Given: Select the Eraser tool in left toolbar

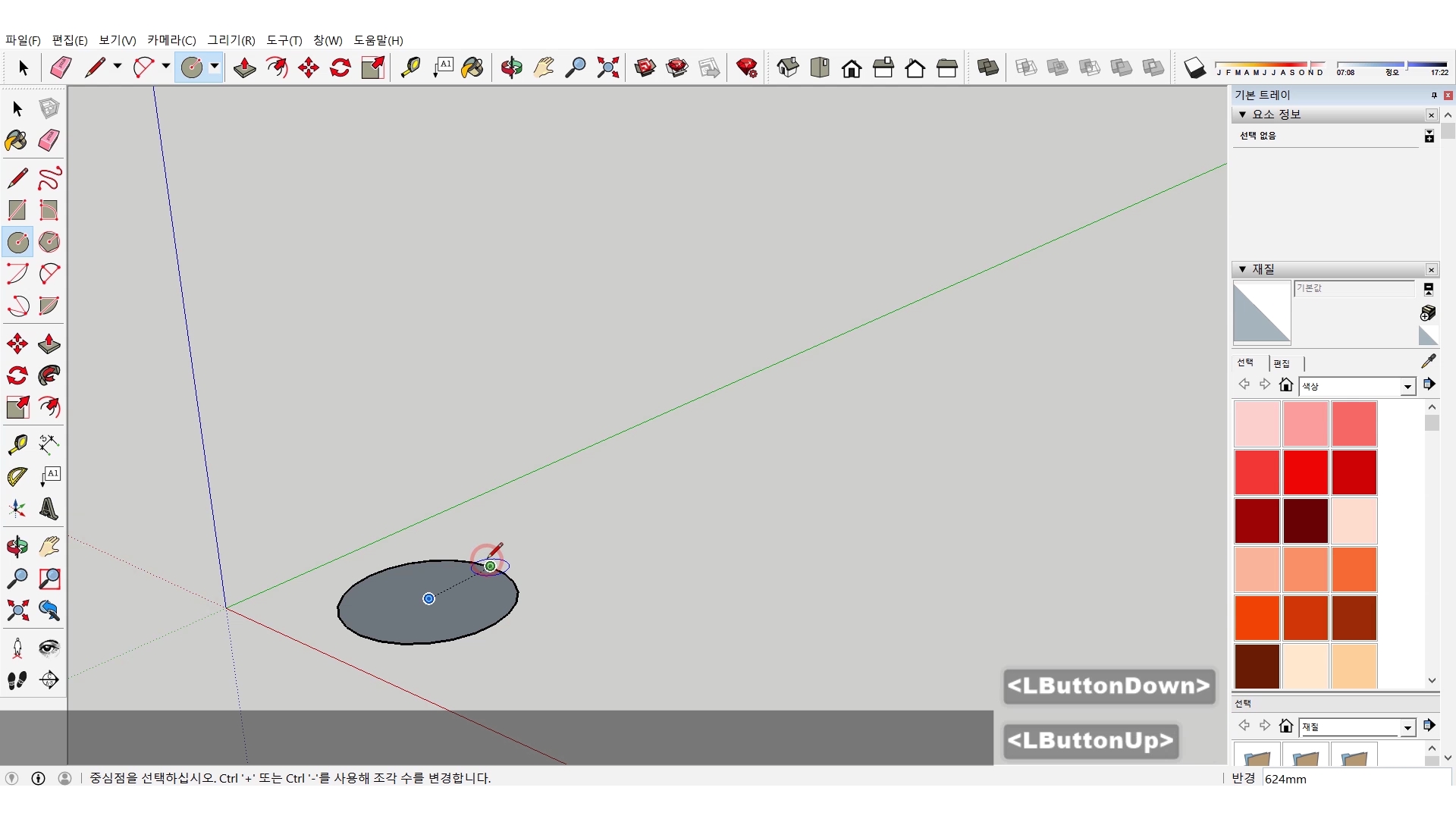Looking at the screenshot, I should tap(49, 140).
